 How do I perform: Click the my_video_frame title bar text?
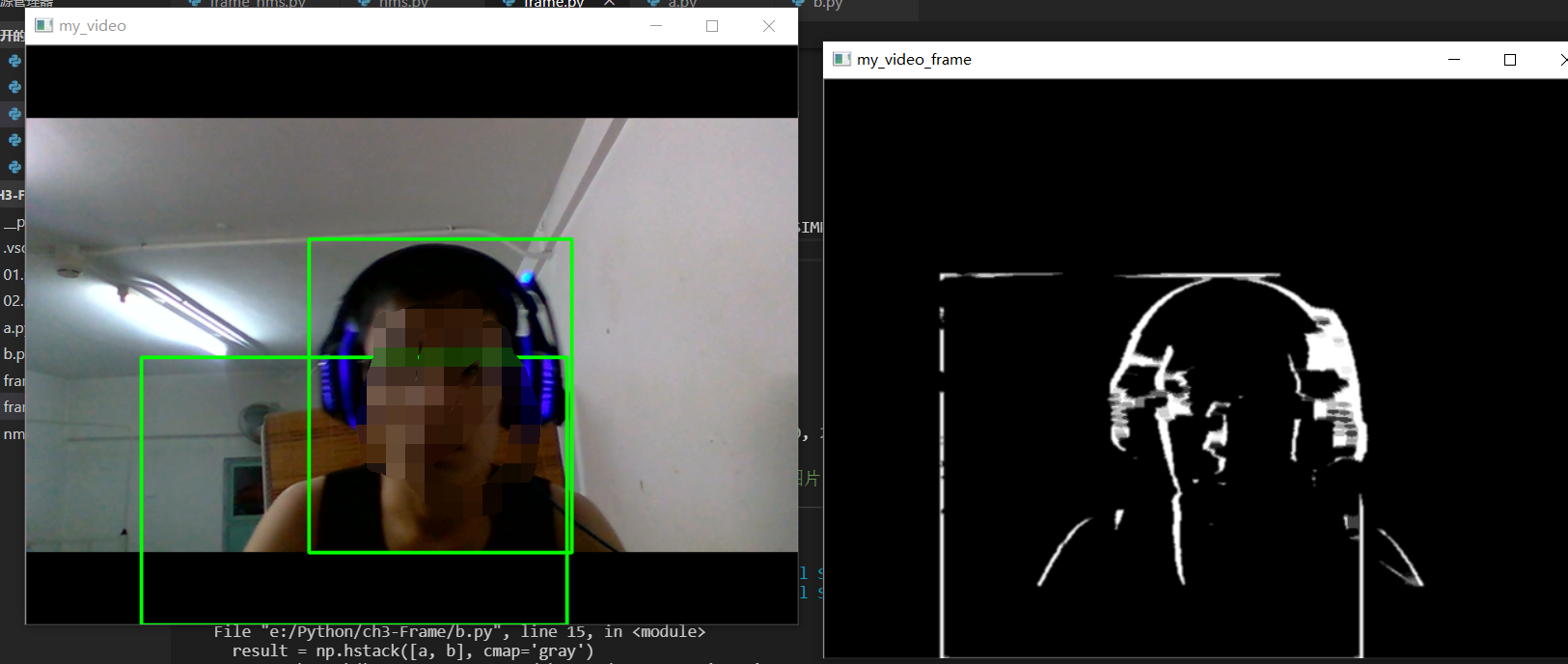914,60
